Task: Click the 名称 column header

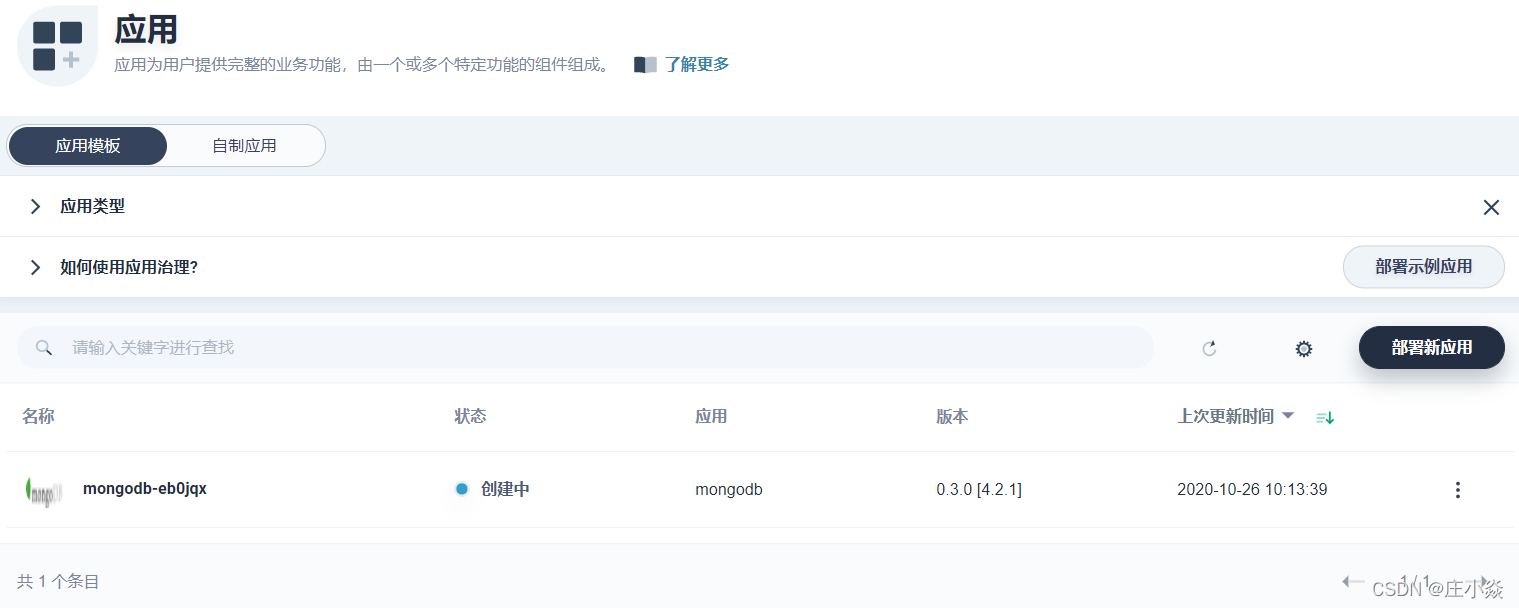Action: pos(38,416)
